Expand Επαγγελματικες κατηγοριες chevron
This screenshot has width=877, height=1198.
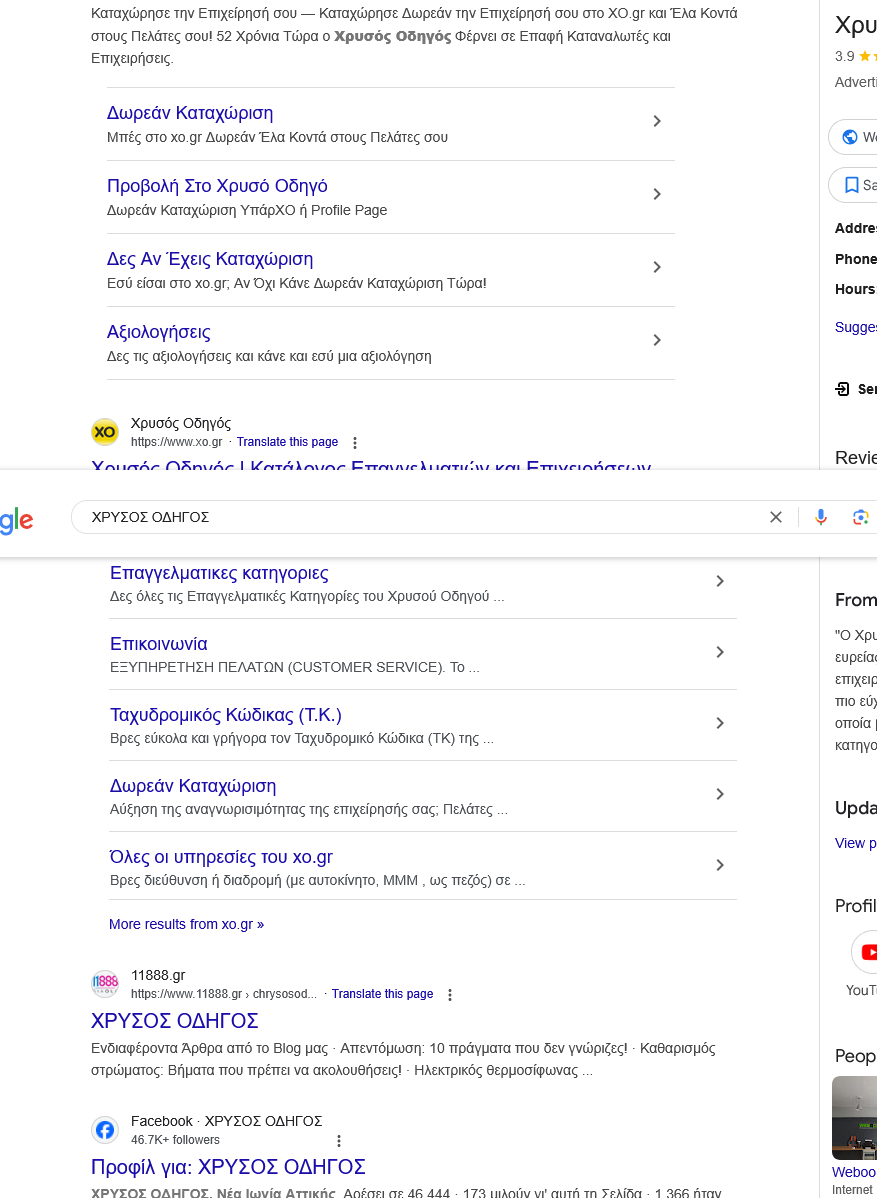(x=720, y=581)
